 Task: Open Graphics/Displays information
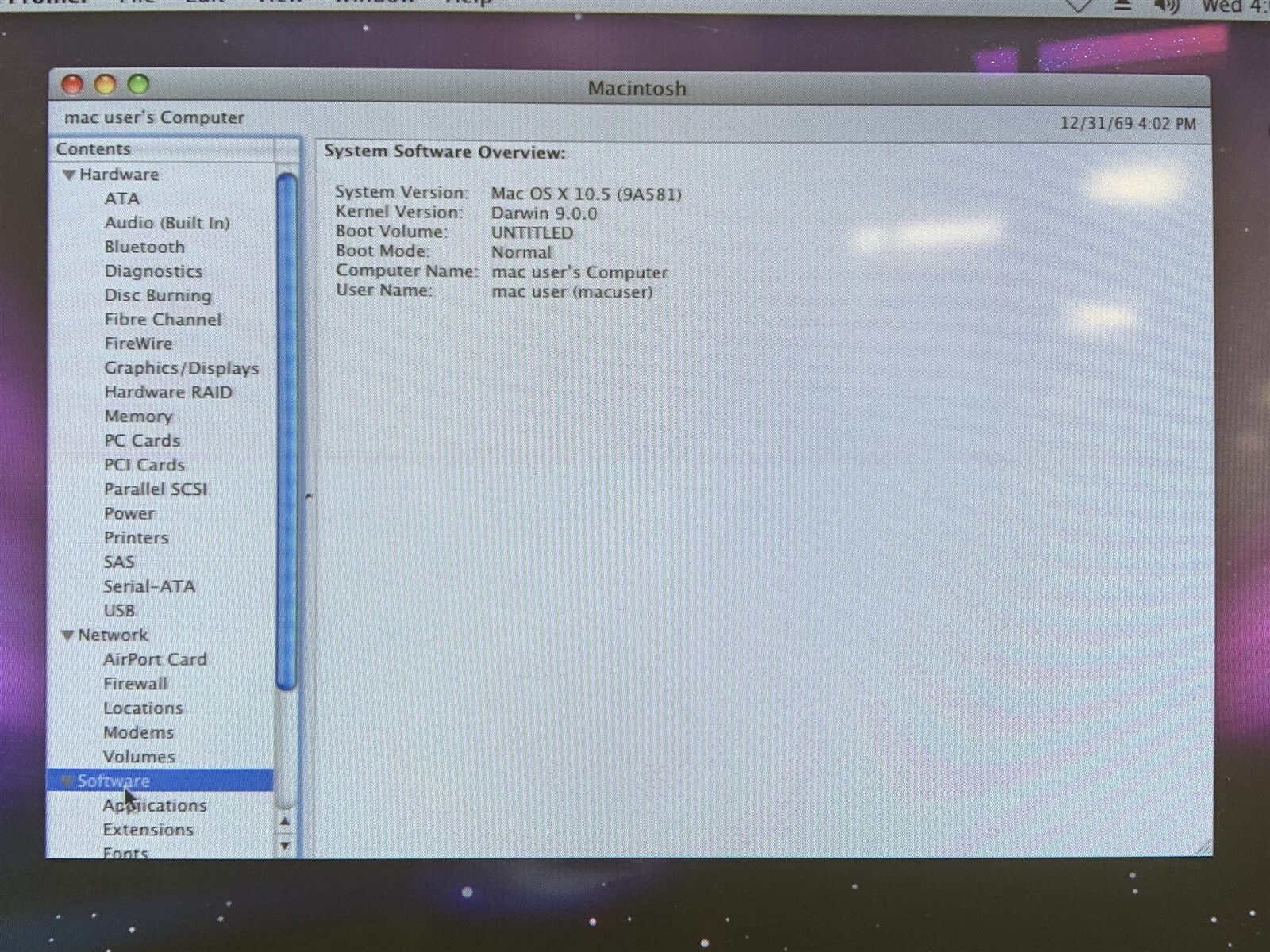point(182,368)
